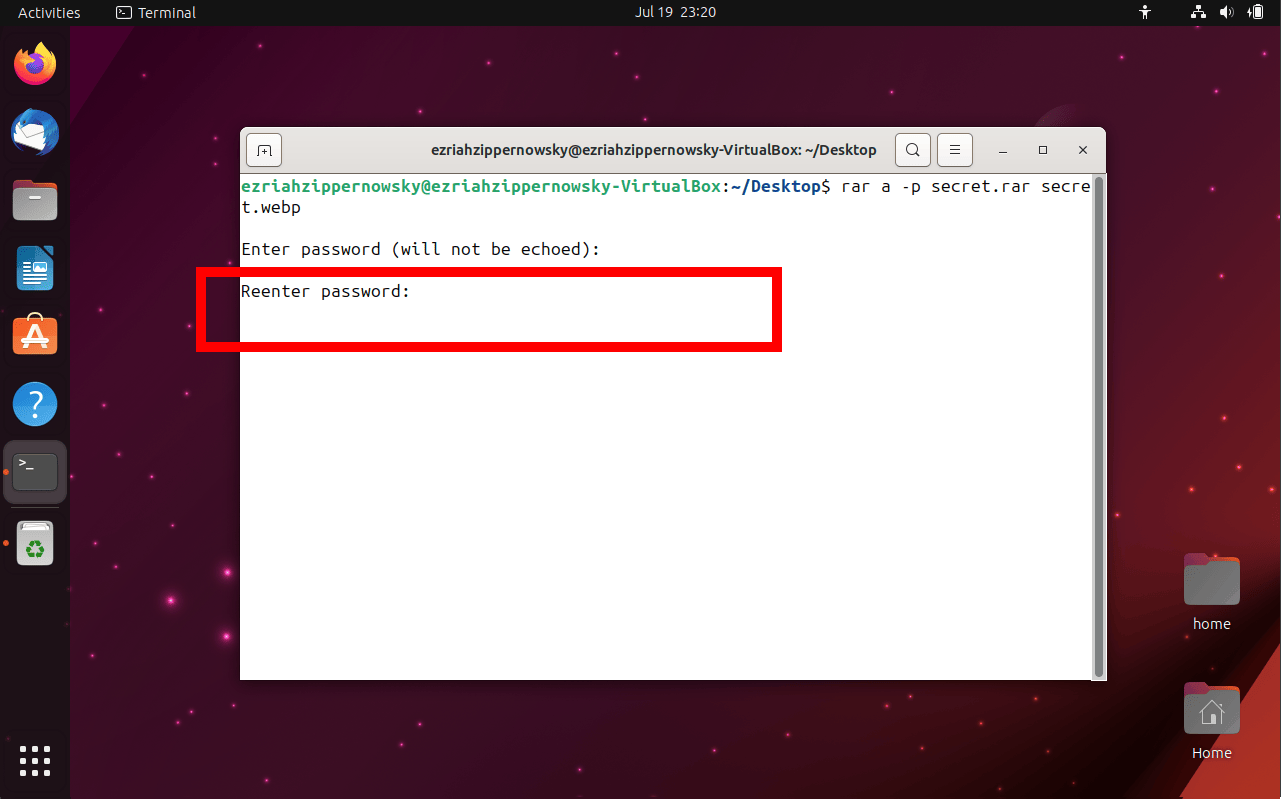The image size is (1281, 799).
Task: Open the Files manager in the dock
Action: click(x=35, y=200)
